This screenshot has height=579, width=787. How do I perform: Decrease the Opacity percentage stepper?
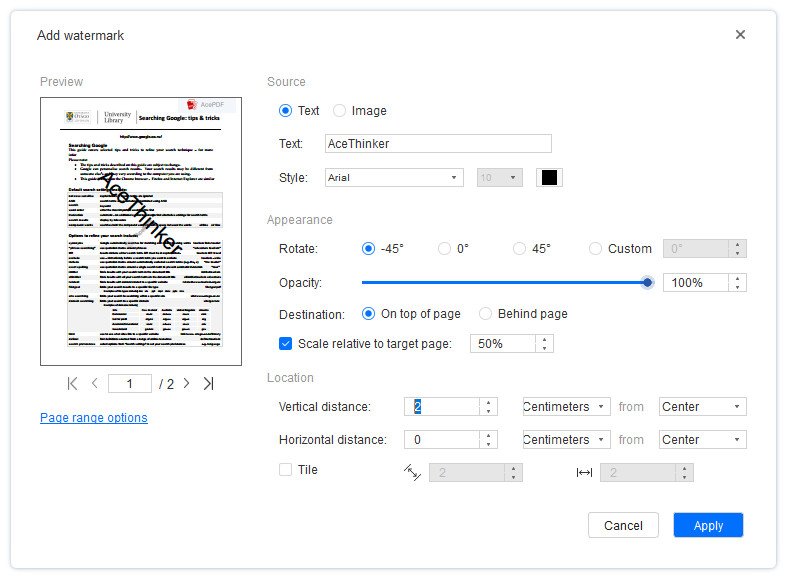[737, 287]
